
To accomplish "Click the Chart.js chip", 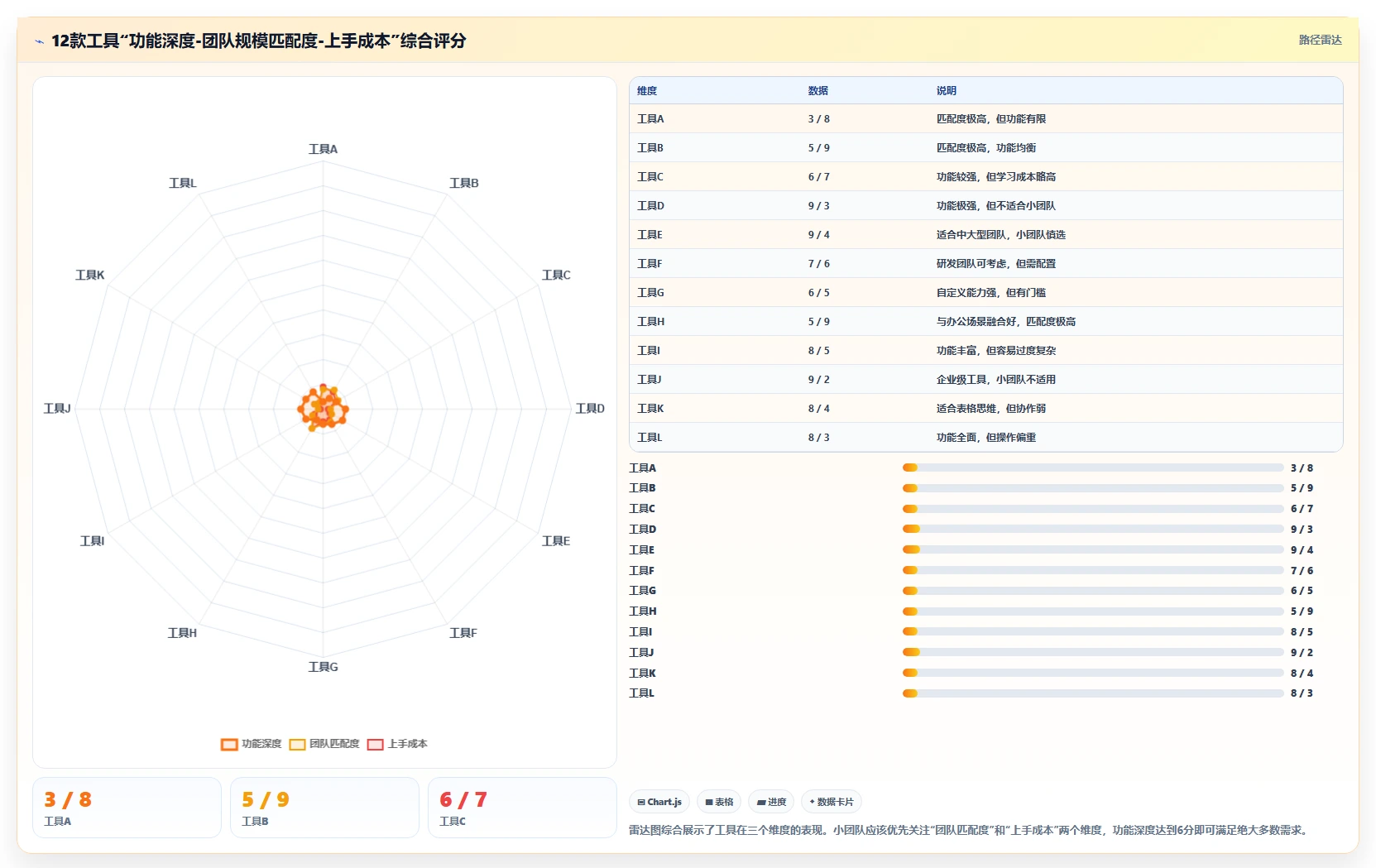I will [x=659, y=802].
